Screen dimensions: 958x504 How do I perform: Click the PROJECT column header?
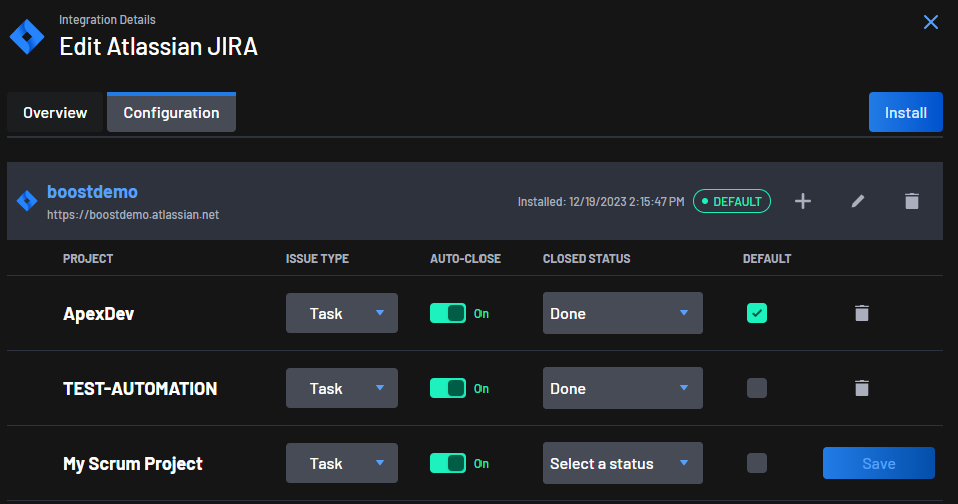88,258
